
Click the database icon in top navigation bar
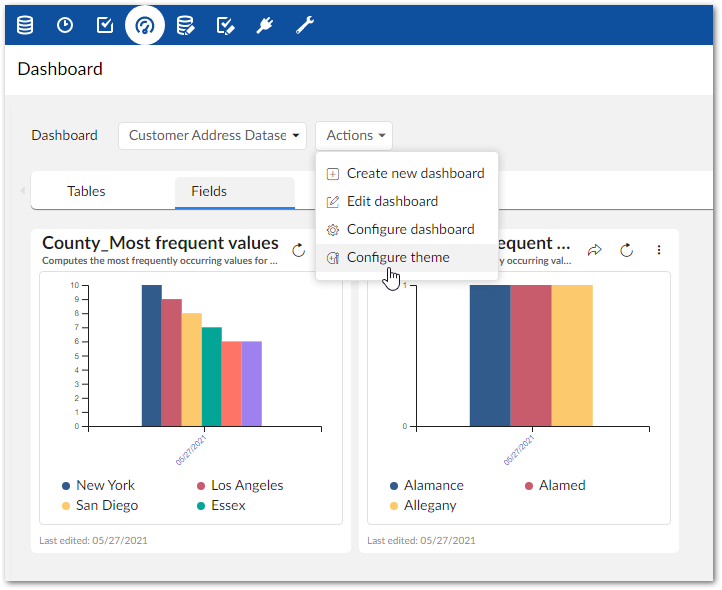[x=25, y=25]
